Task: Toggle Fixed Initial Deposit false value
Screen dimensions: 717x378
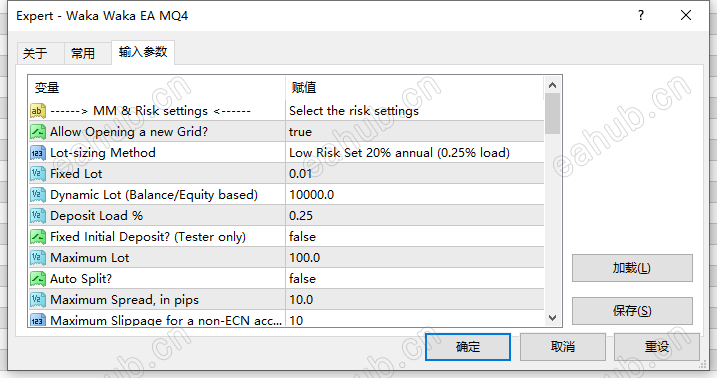Action: [415, 237]
